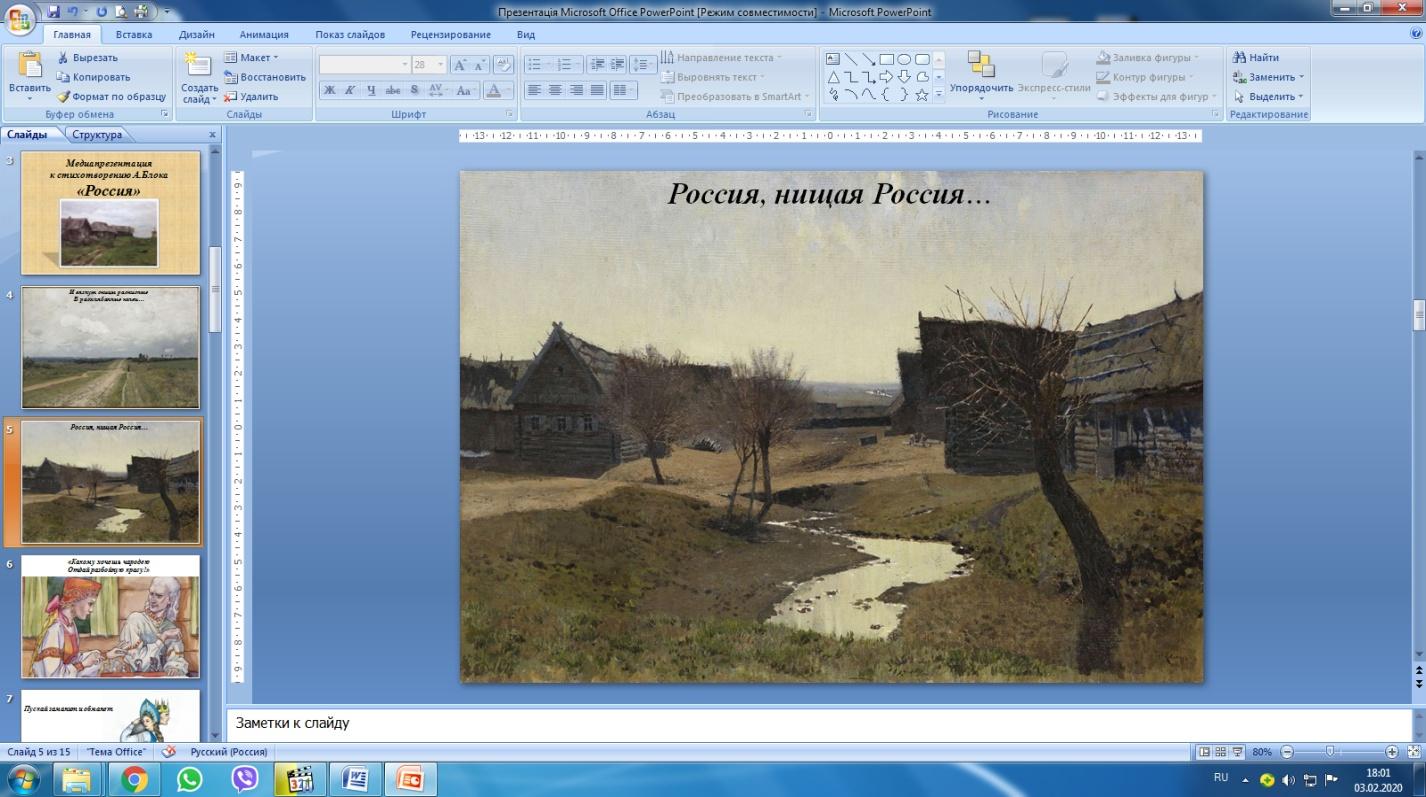This screenshot has width=1426, height=797.
Task: Click the Undo arrow in quick access toolbar
Action: point(74,12)
